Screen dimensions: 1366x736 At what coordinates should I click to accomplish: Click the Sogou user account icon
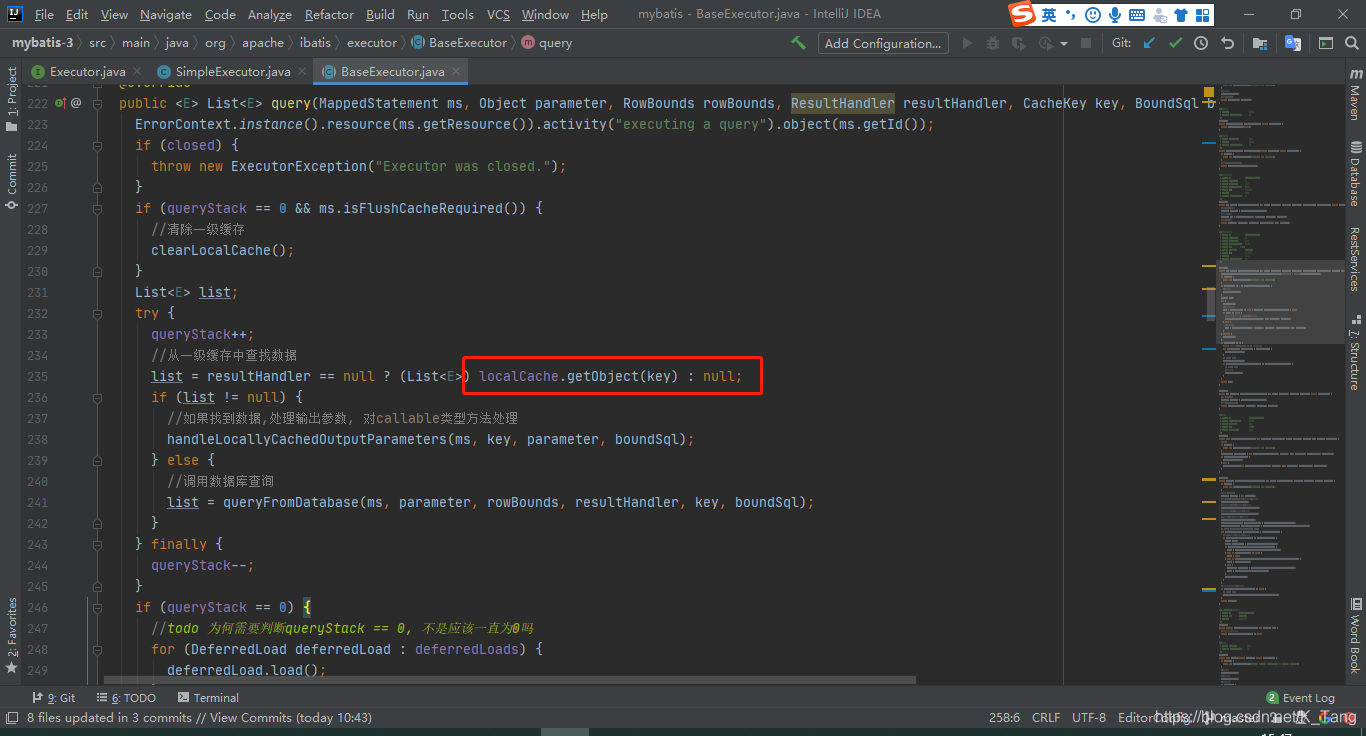pos(1159,15)
